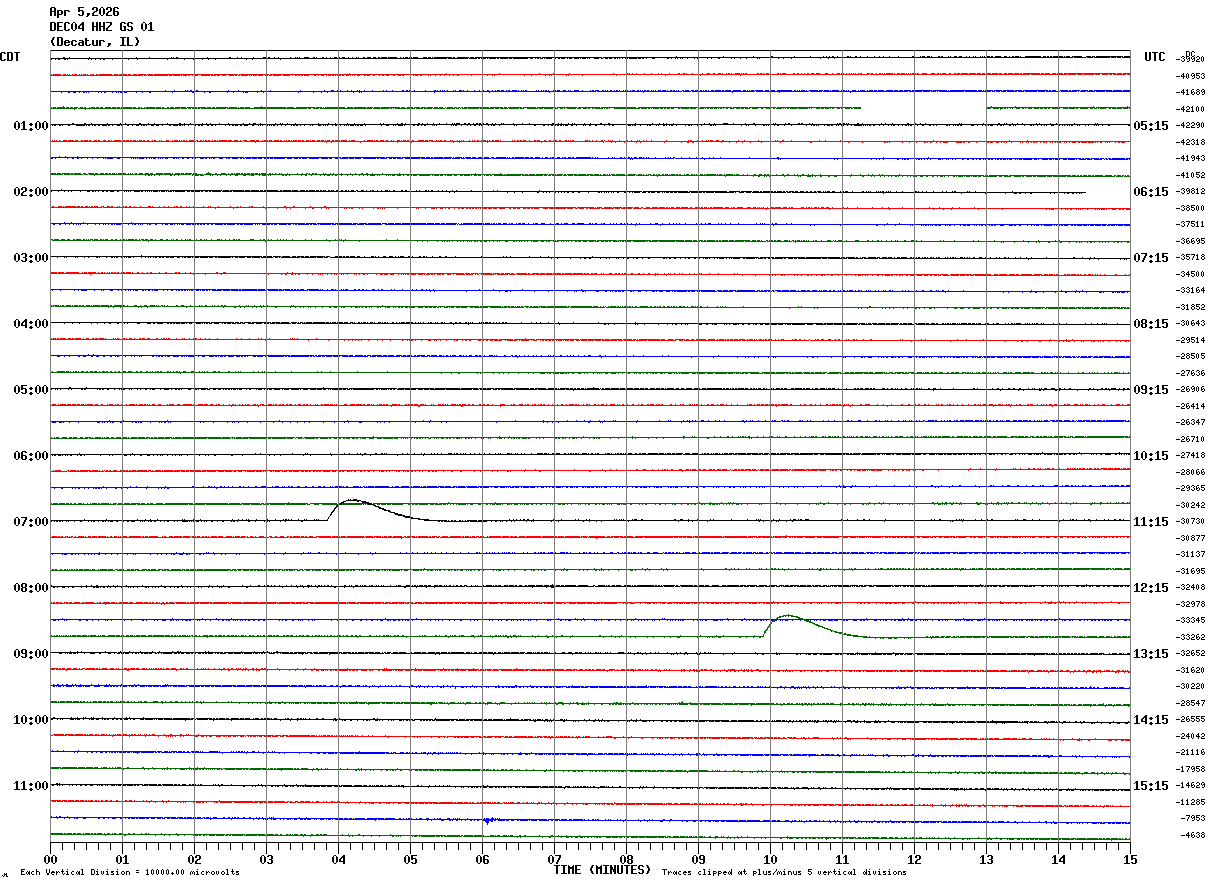Select the 05:00 CDT row label
Viewport: 1210px width, 886px height.
pyautogui.click(x=31, y=390)
